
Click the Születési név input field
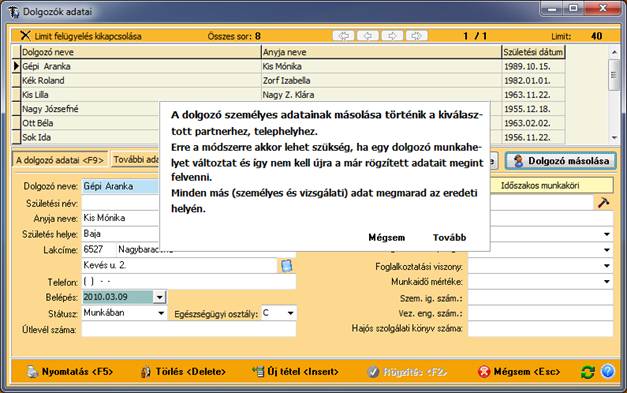[x=121, y=203]
